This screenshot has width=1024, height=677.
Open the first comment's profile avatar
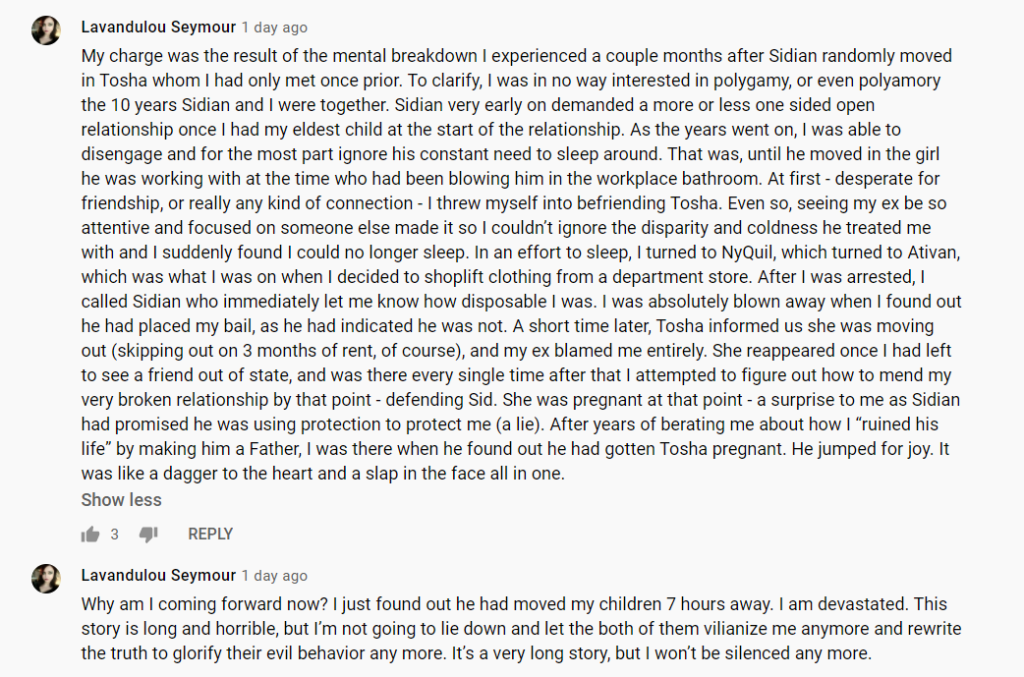click(x=46, y=31)
